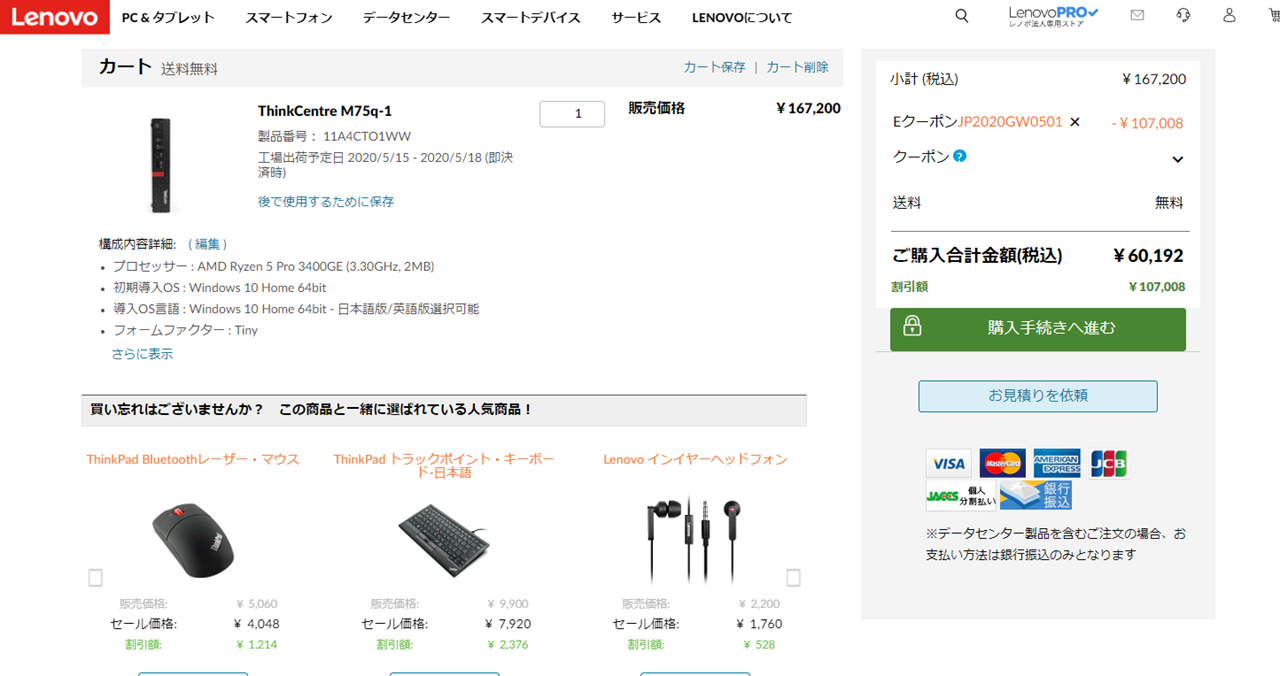Expand configuration details via さらに表示
The height and width of the screenshot is (676, 1280).
tap(142, 354)
